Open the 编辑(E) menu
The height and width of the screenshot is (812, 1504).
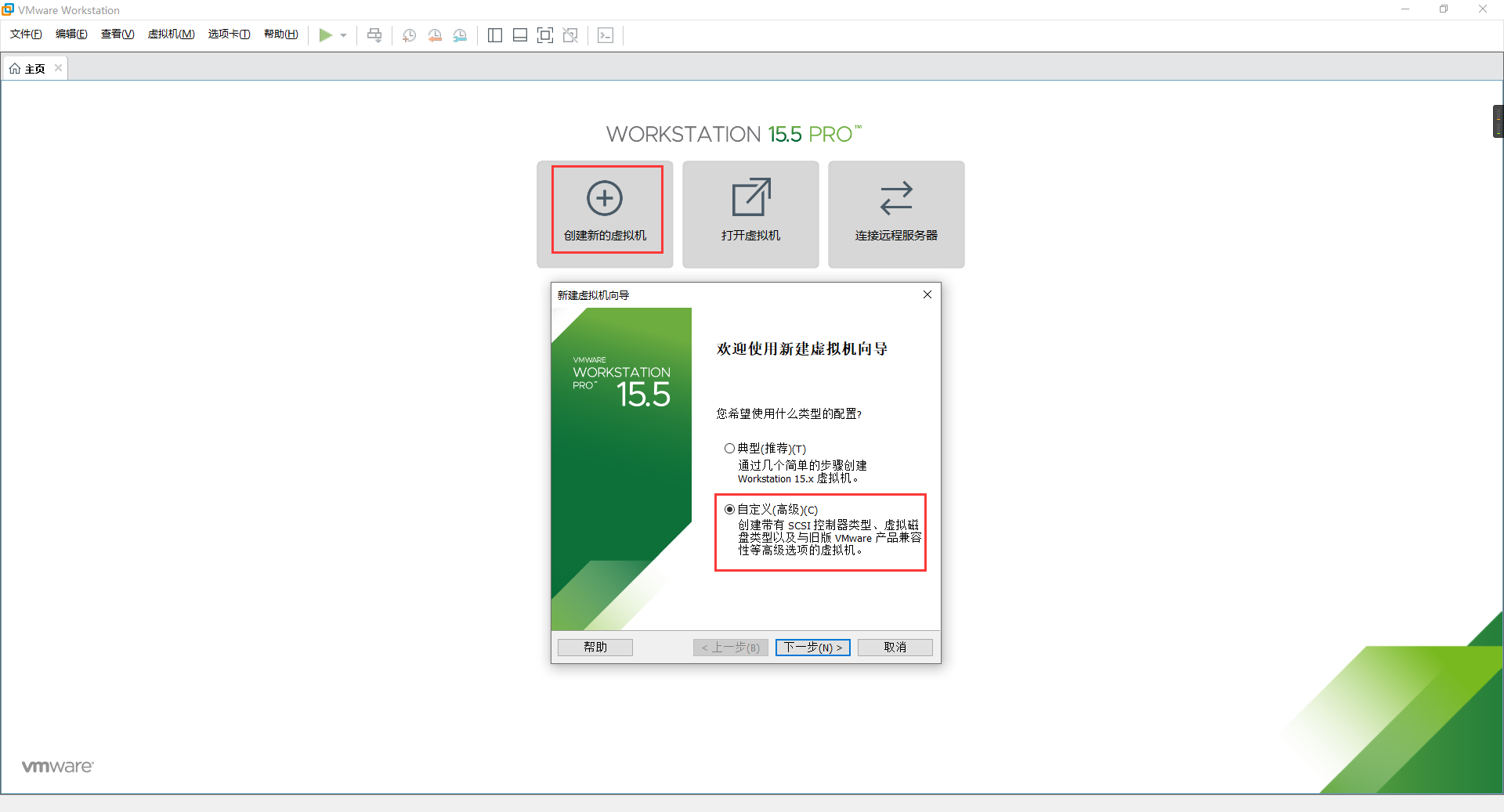71,34
